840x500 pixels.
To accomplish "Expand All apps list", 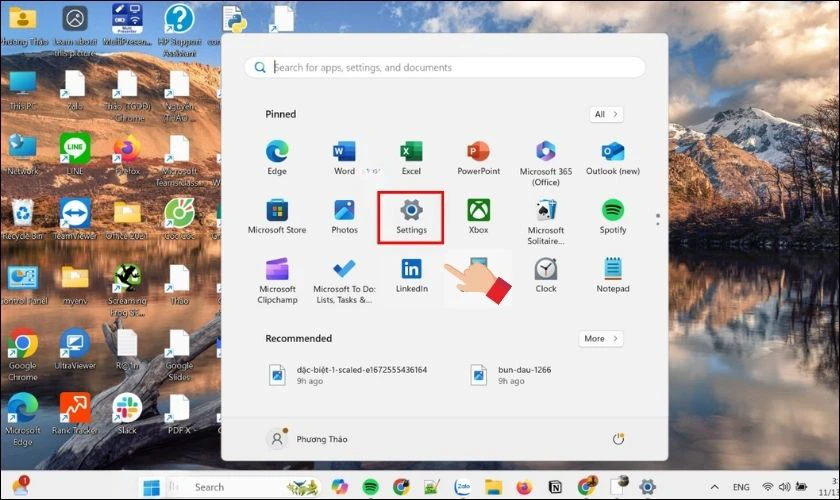I will tap(605, 114).
